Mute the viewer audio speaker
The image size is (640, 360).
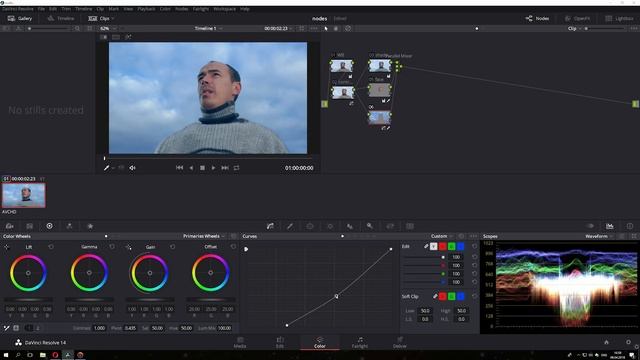(x=132, y=168)
